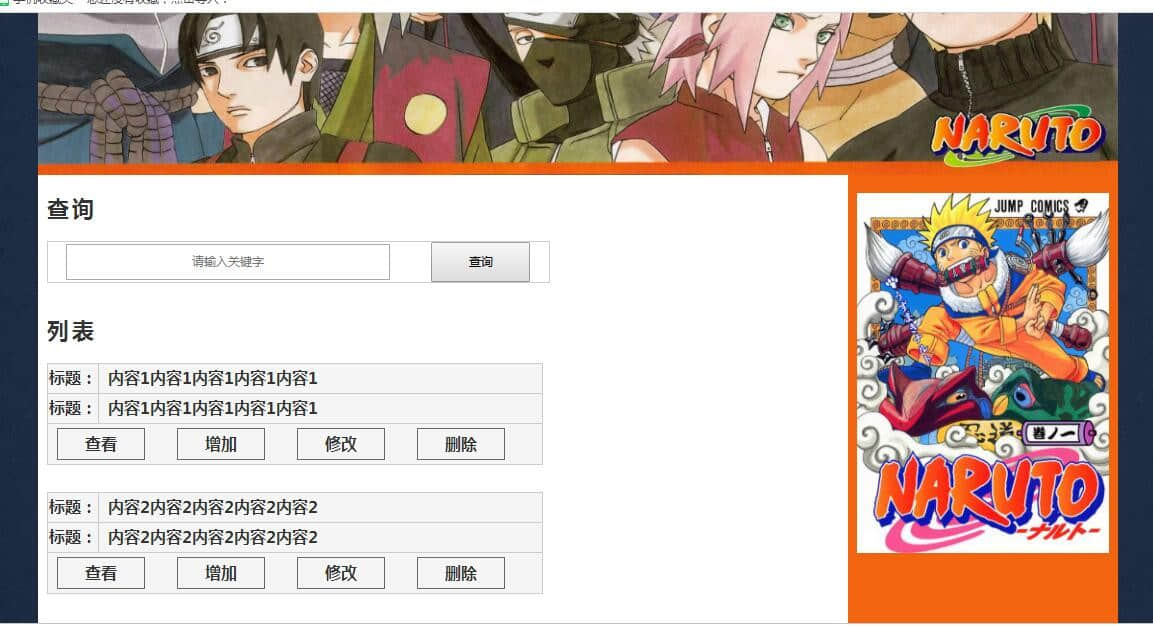The width and height of the screenshot is (1153, 626).
Task: Click the 请输入关键字 search input field
Action: coord(227,262)
